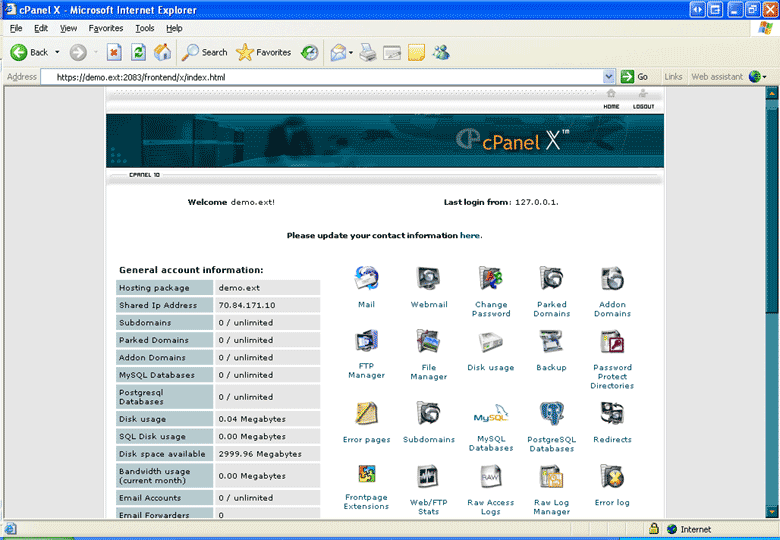Viewport: 780px width, 540px height.
Task: Click the Print toolbar icon
Action: (368, 52)
